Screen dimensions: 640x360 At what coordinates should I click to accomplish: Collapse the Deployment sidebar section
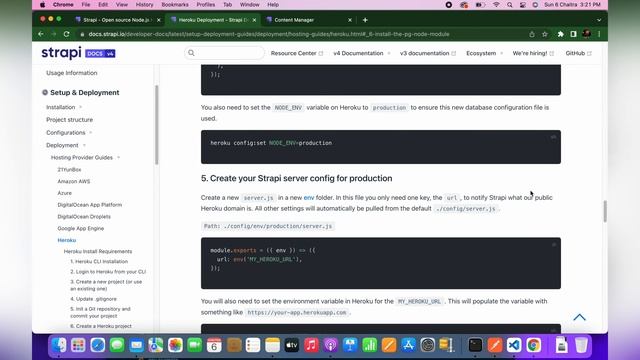pos(66,145)
